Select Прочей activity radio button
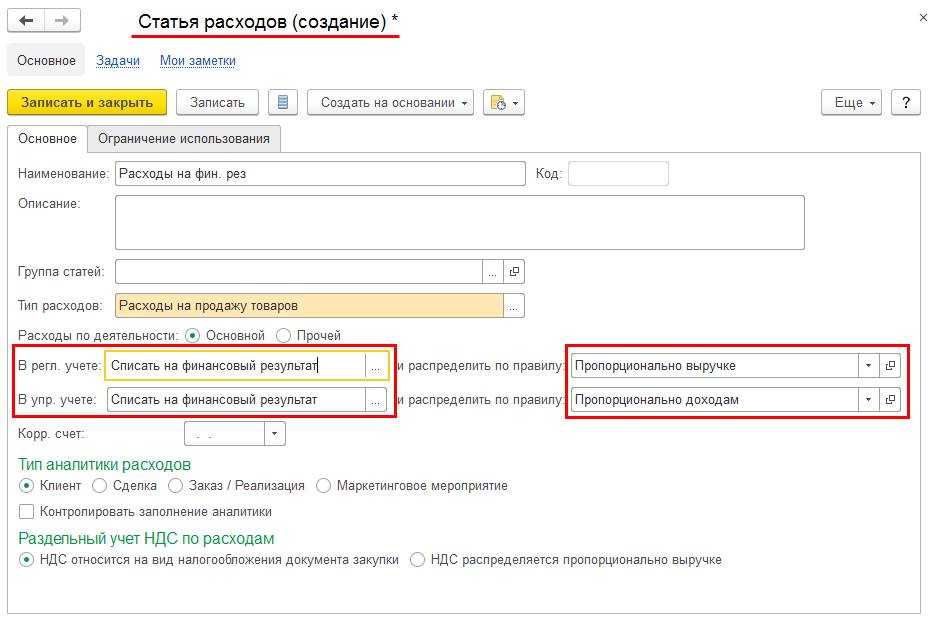 click(284, 335)
